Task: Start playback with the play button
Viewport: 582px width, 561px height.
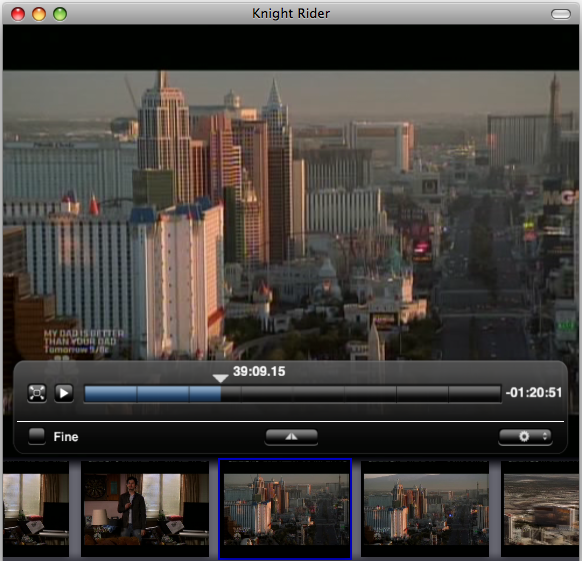Action: click(x=64, y=393)
